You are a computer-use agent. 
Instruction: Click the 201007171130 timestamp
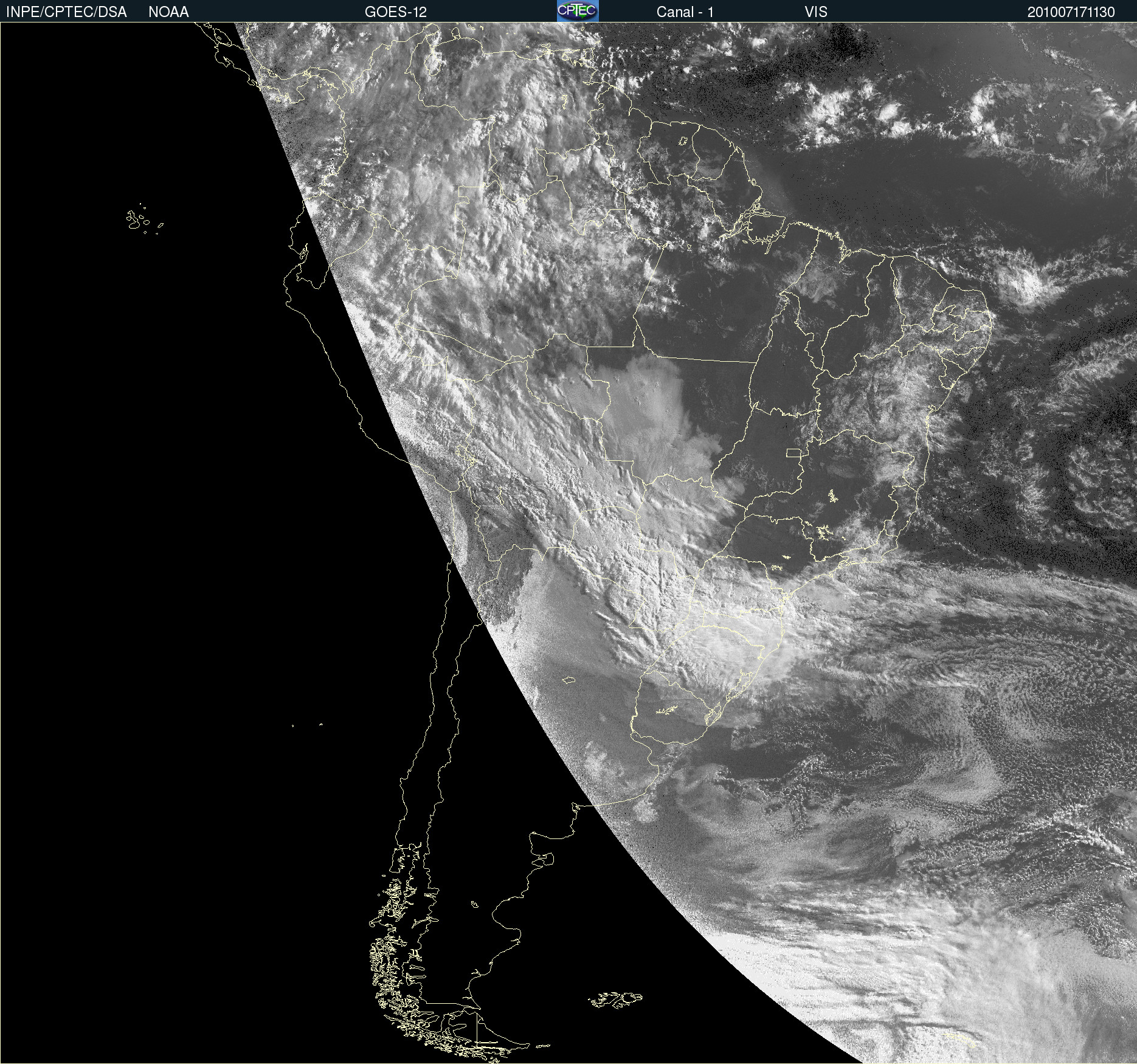[x=1071, y=12]
